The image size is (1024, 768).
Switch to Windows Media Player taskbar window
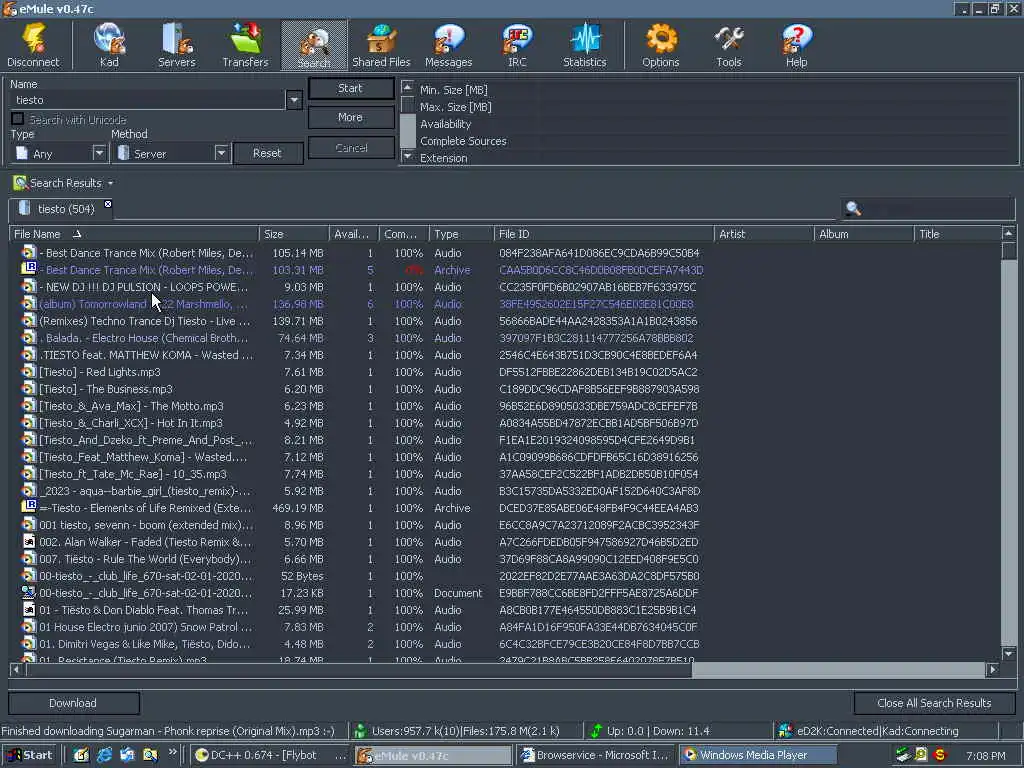[758, 755]
